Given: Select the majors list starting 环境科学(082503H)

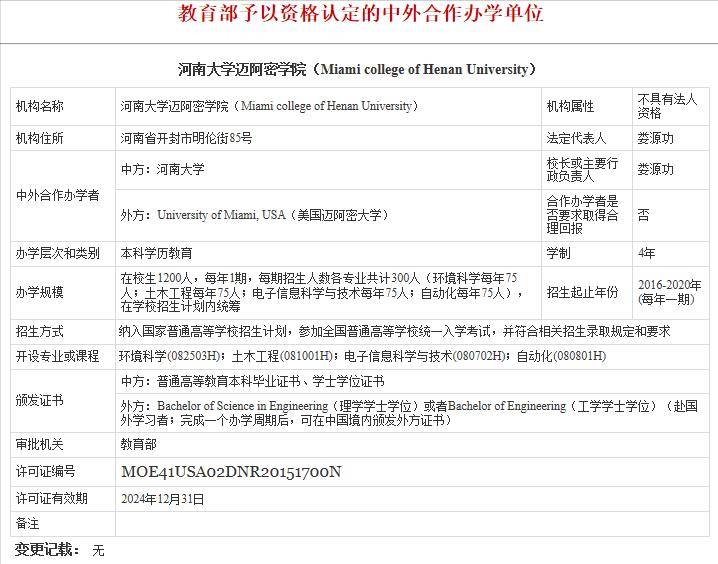Looking at the screenshot, I should pos(362,356).
